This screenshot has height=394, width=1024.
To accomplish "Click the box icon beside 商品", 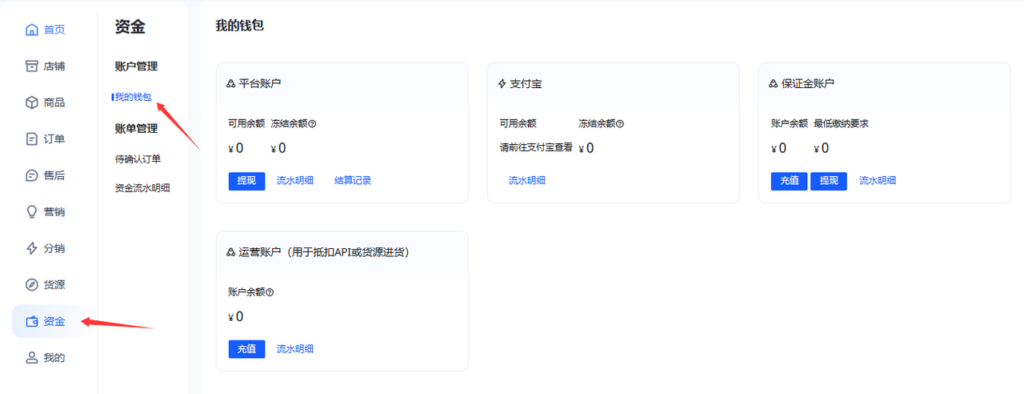I will [x=31, y=103].
